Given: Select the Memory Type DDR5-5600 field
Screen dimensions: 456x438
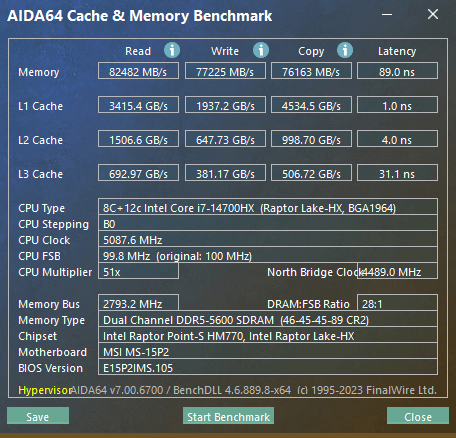Looking at the screenshot, I should click(x=268, y=319).
